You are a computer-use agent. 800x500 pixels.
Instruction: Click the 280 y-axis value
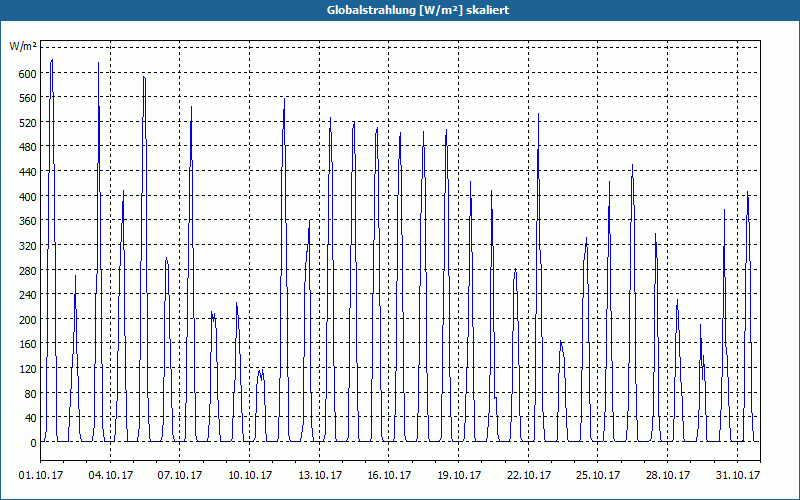coord(27,270)
